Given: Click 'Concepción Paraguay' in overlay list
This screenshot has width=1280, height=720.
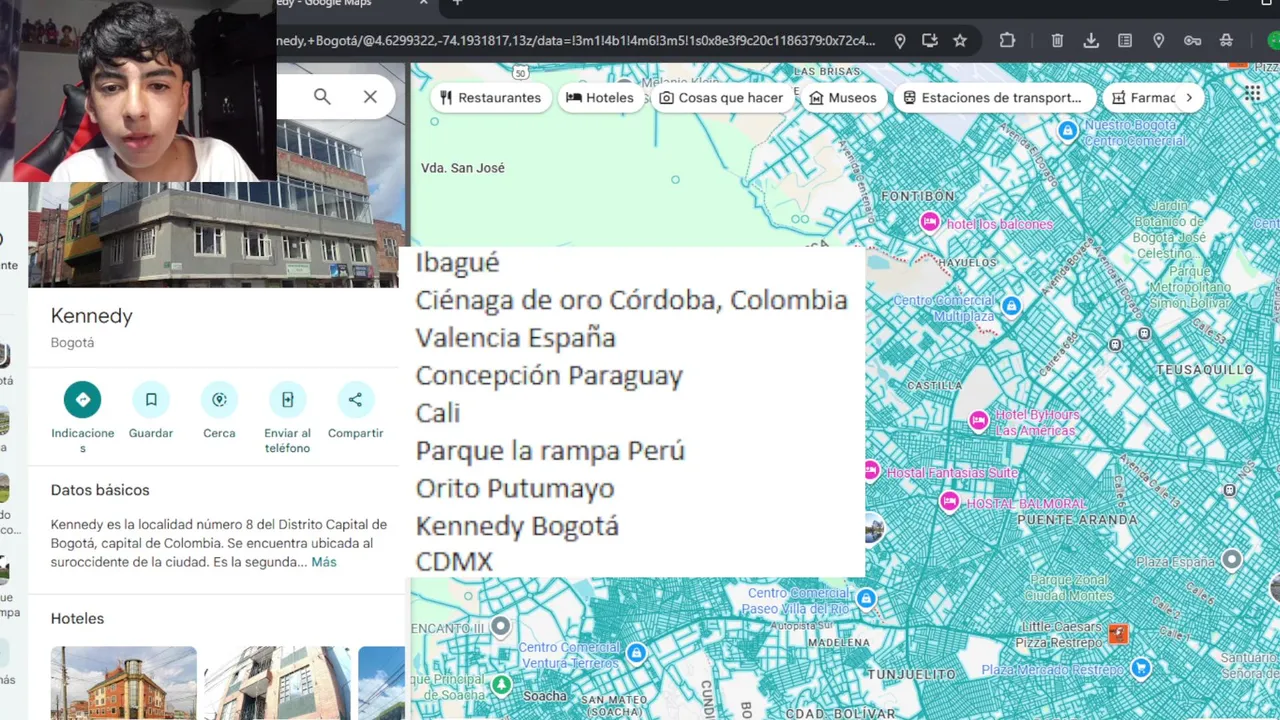Looking at the screenshot, I should (549, 376).
